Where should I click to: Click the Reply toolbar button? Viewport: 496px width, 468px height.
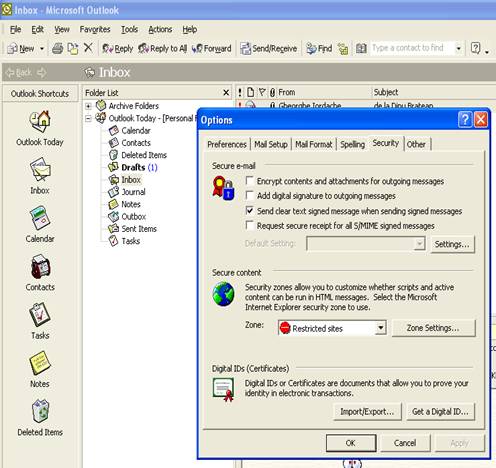(117, 49)
